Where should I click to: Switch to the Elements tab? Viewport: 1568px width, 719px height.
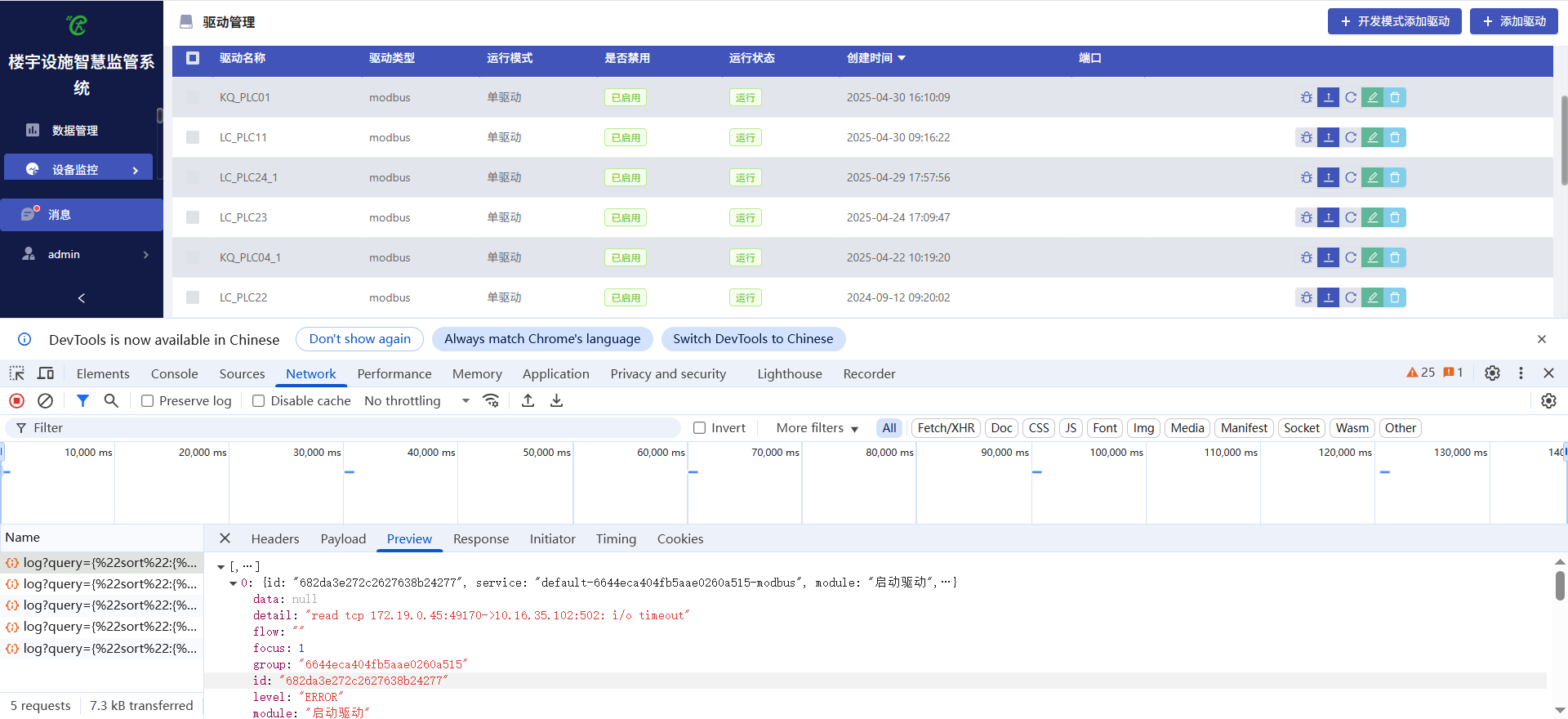tap(103, 373)
